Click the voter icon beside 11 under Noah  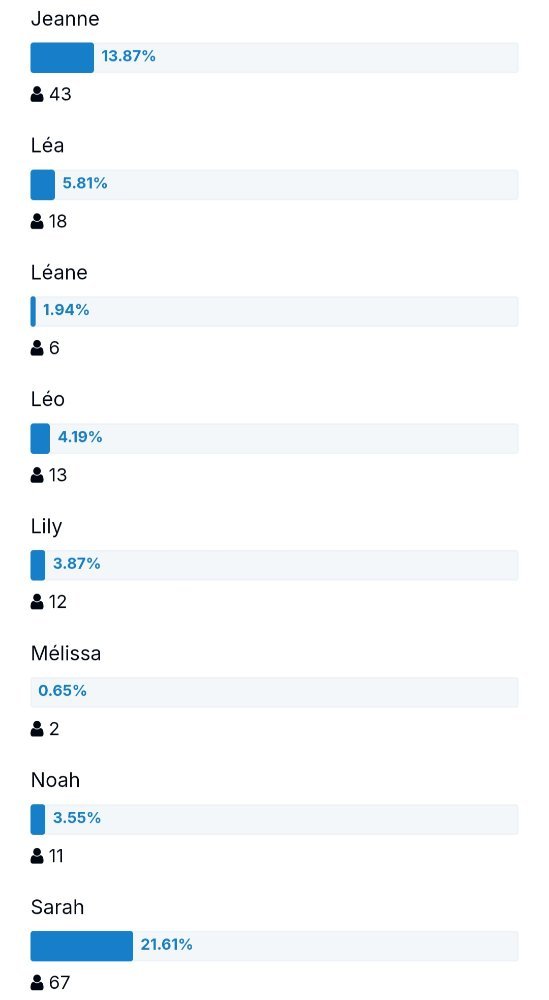coord(37,856)
